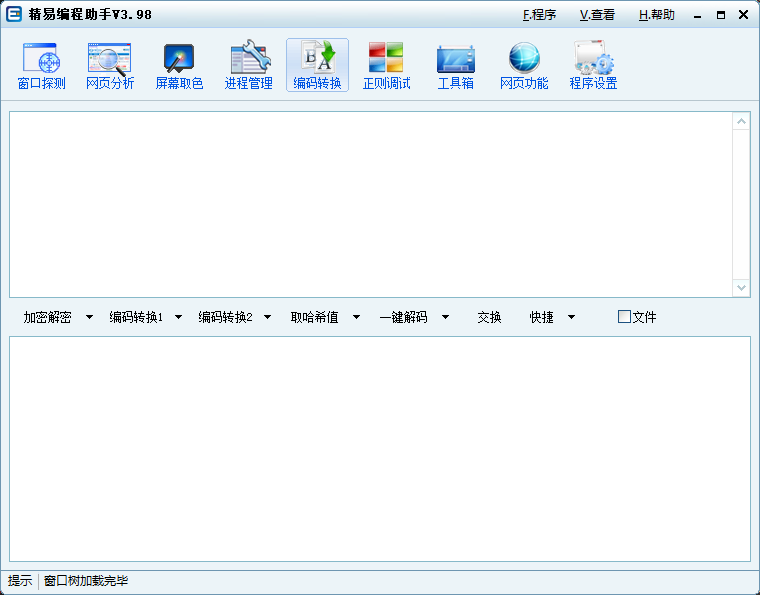Minimize the 精易编程助手 window
The width and height of the screenshot is (760, 595).
pos(697,16)
